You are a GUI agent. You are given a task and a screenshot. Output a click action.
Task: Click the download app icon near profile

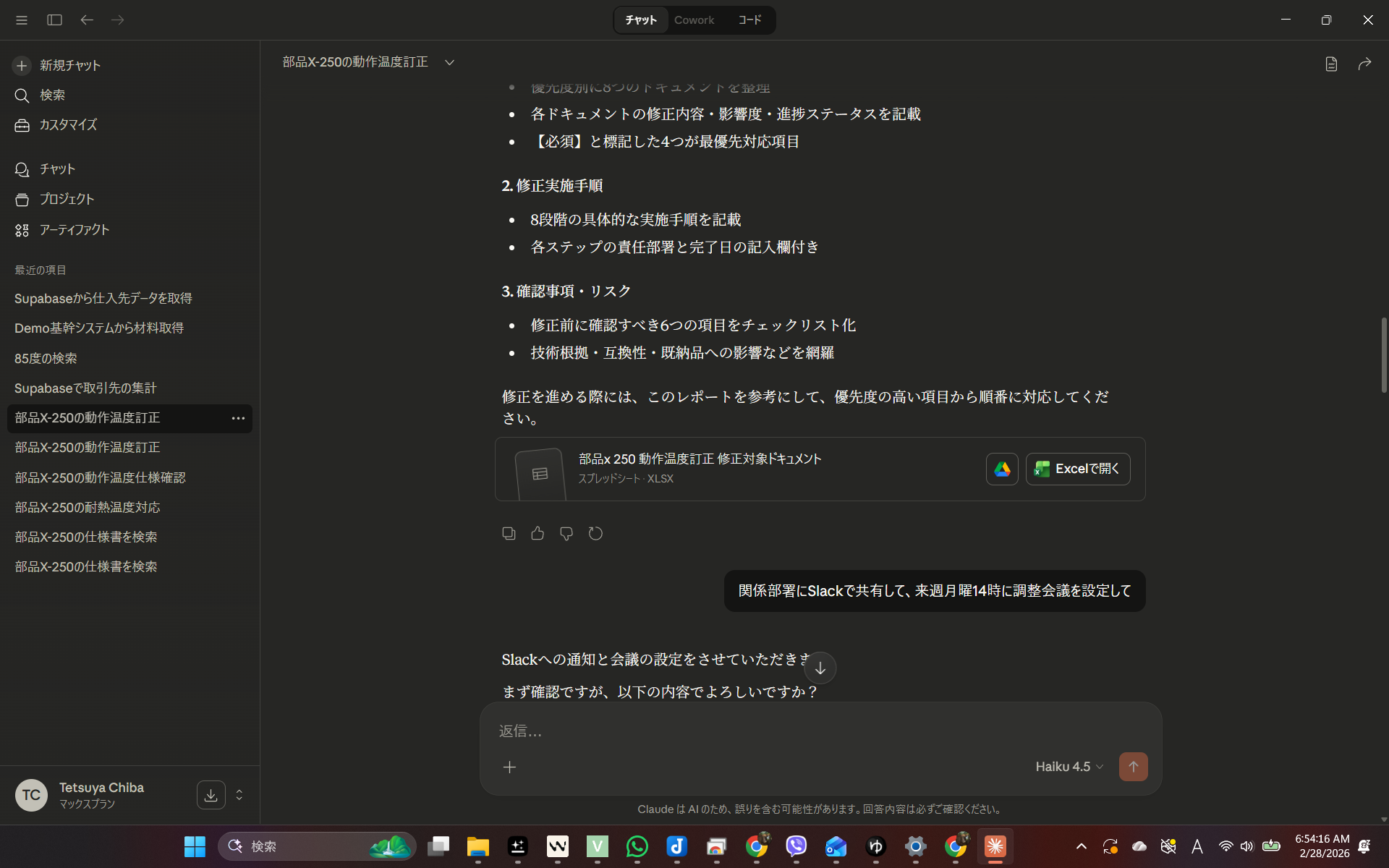pos(211,795)
